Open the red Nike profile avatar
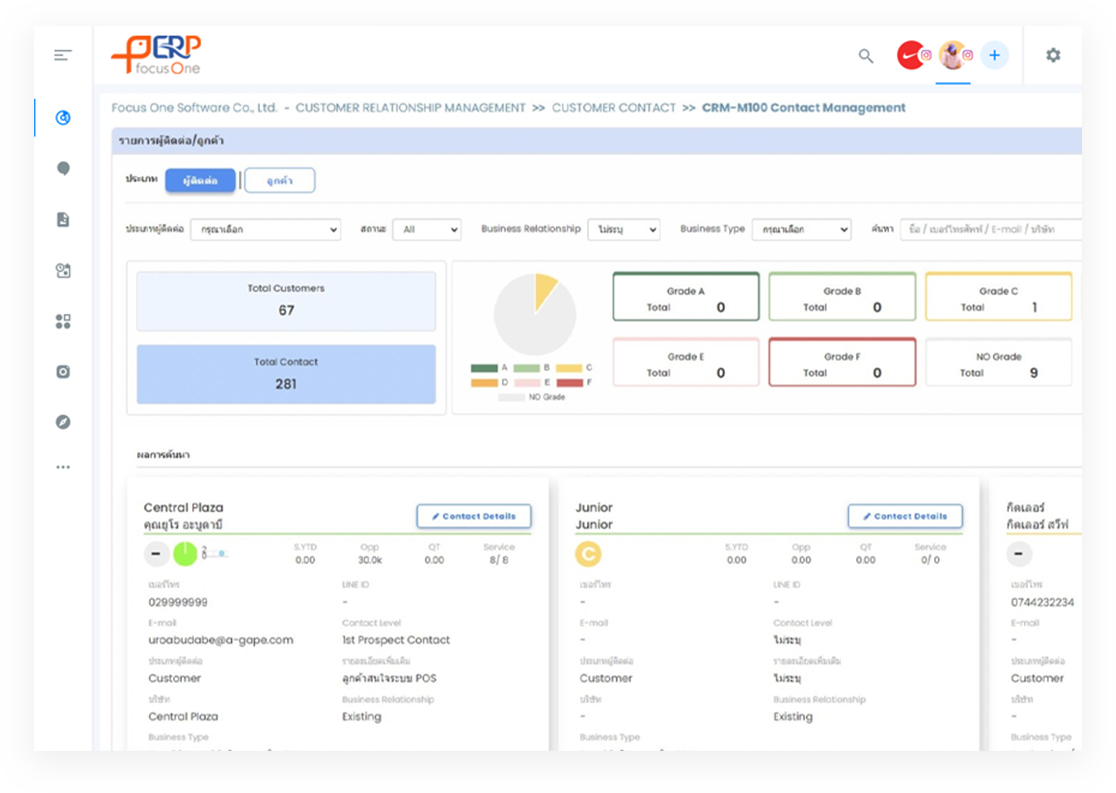 click(x=912, y=56)
